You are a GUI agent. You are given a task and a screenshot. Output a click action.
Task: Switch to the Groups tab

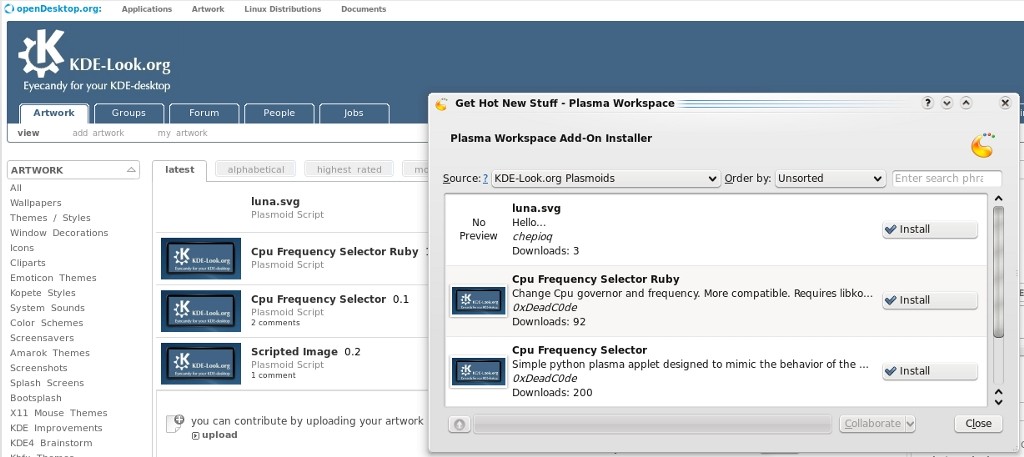(x=128, y=113)
